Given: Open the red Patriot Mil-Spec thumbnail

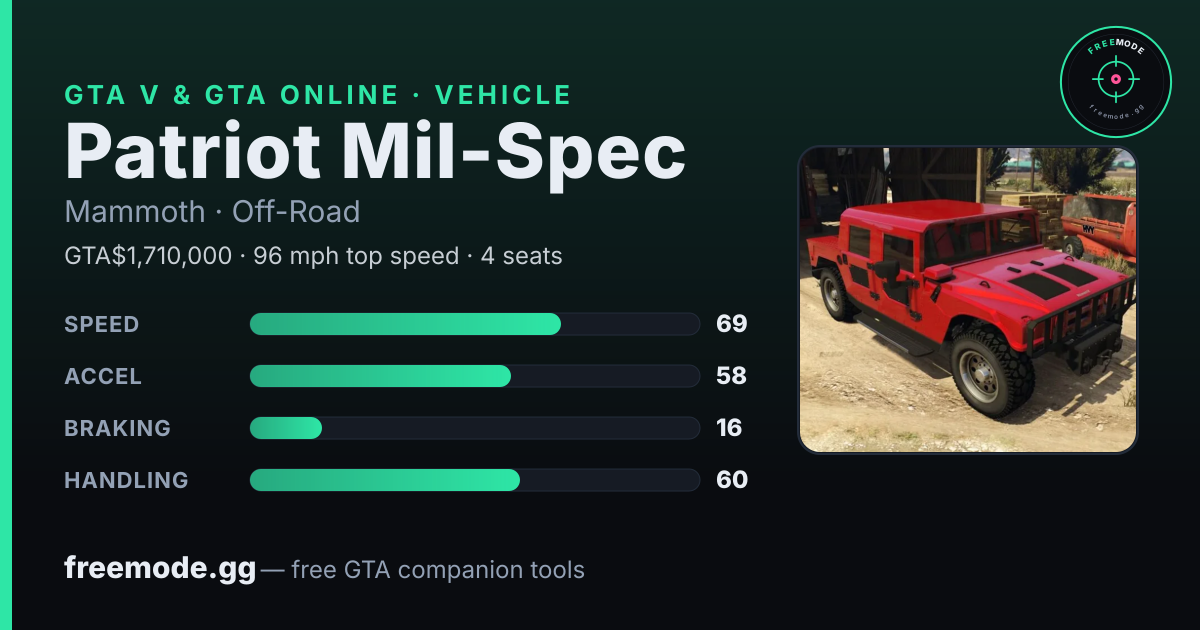Looking at the screenshot, I should (968, 300).
